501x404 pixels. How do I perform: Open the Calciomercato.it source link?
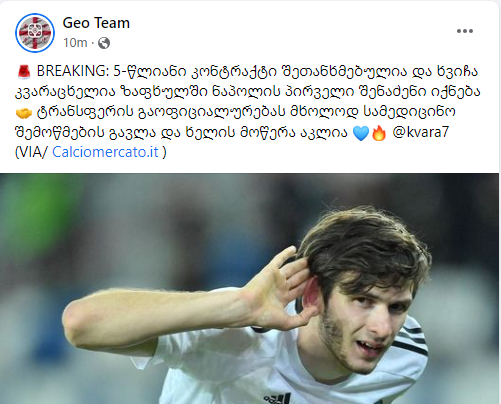(105, 152)
